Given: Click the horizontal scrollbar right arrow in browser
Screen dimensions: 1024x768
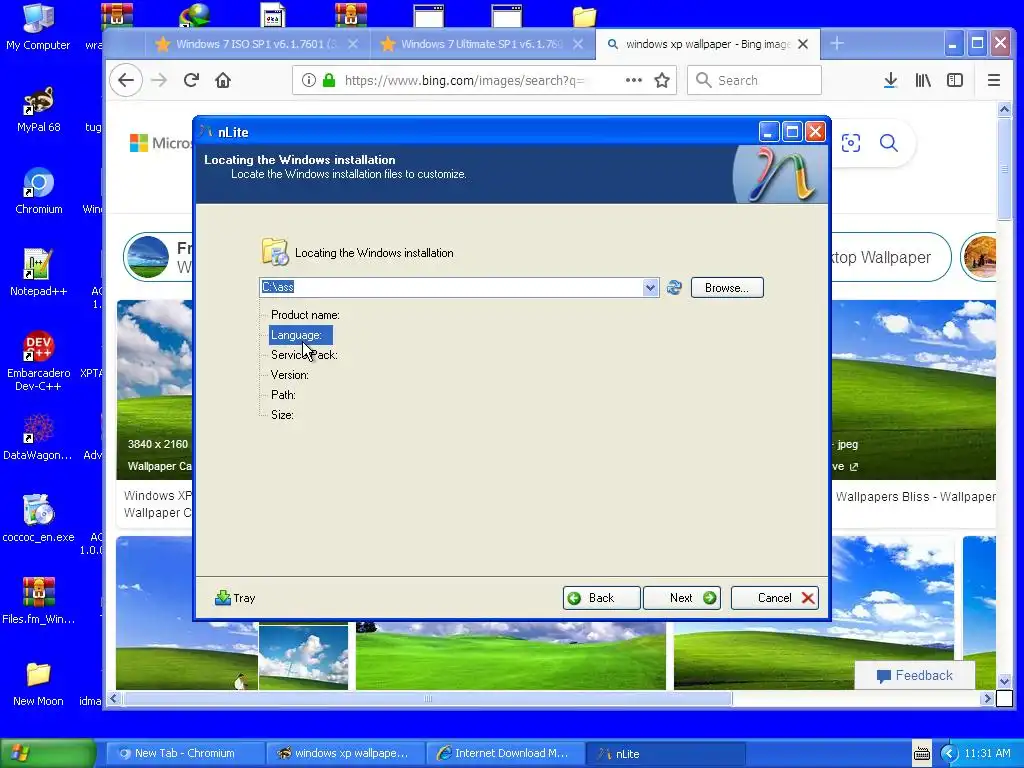Looking at the screenshot, I should (x=987, y=699).
